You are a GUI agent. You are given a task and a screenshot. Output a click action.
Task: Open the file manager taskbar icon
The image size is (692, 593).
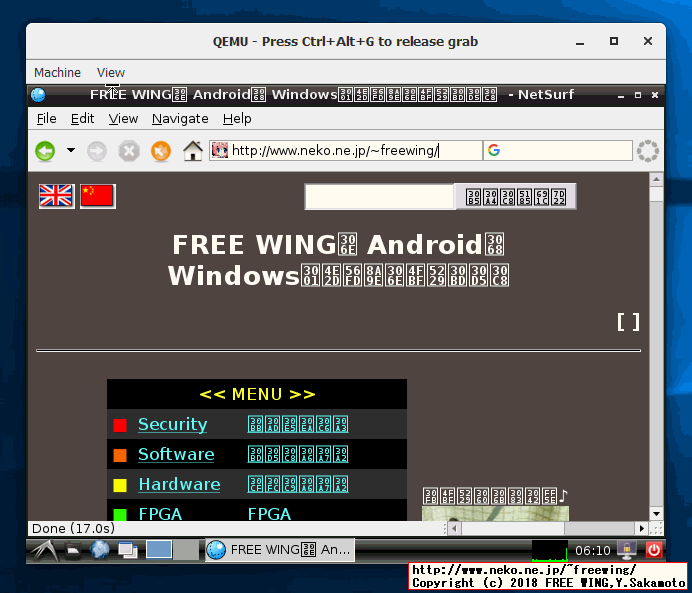(73, 550)
